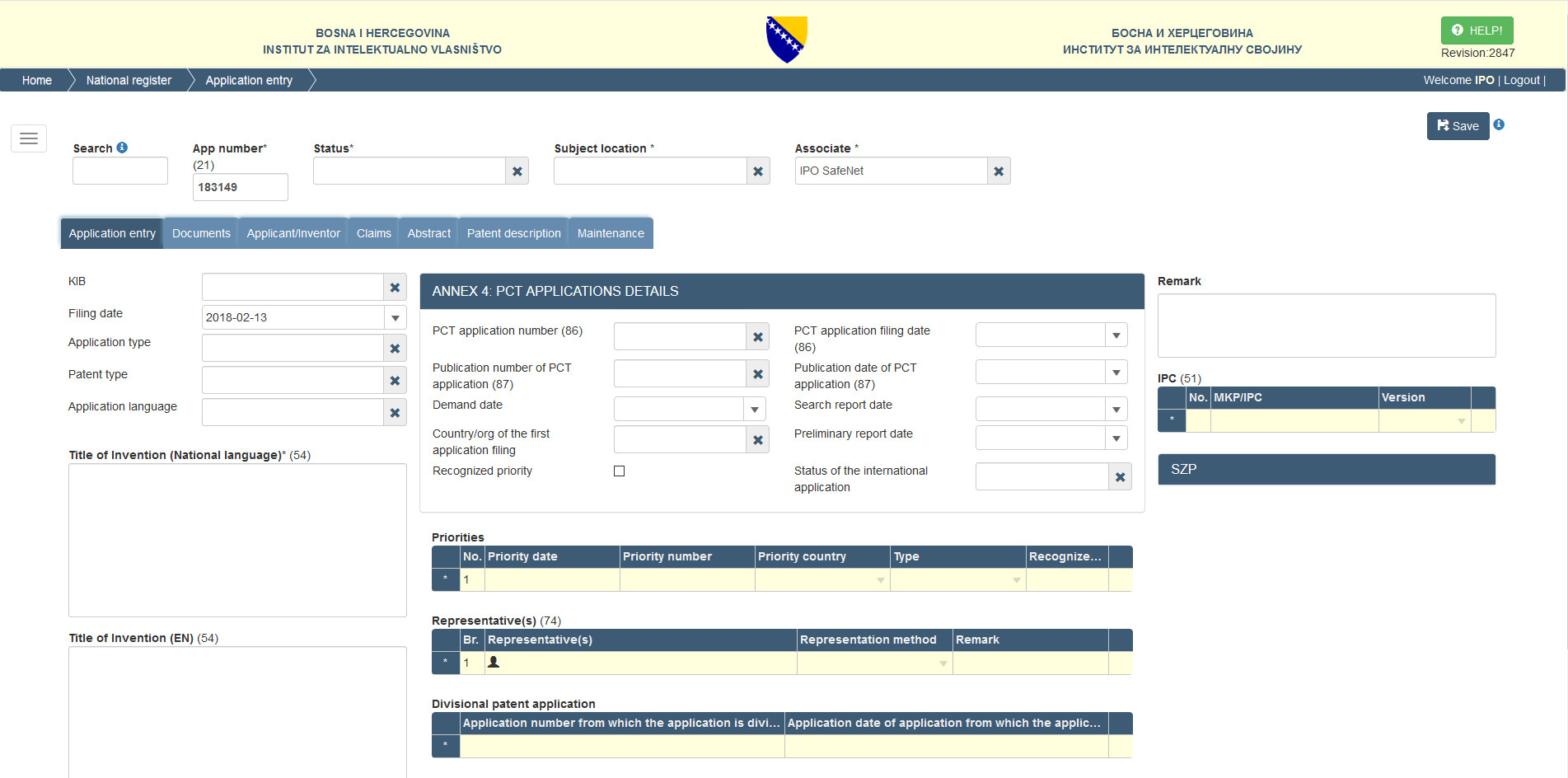Clear the Status field
Image resolution: width=1568 pixels, height=778 pixels.
[517, 171]
